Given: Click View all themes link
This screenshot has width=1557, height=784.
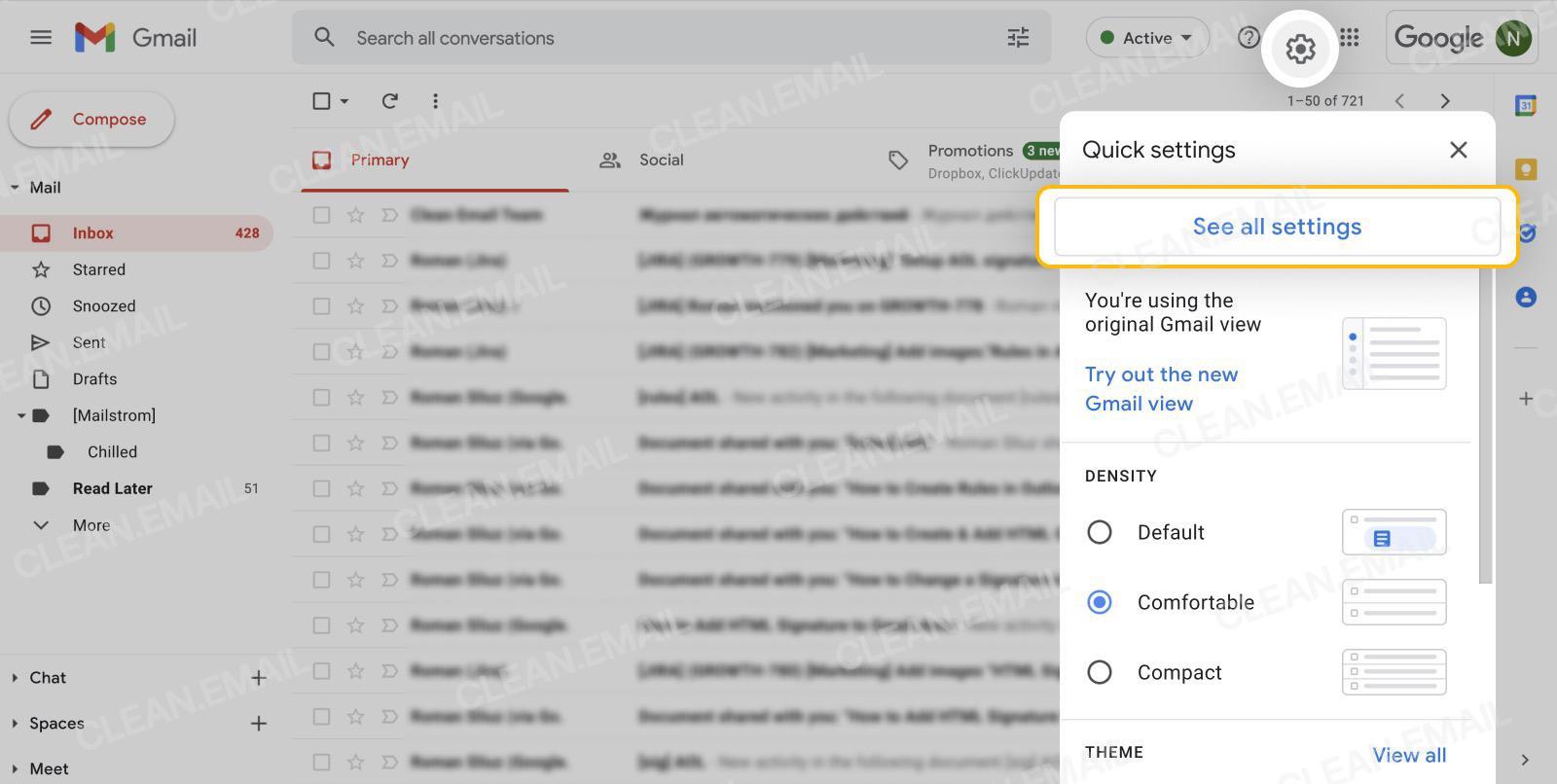Looking at the screenshot, I should coord(1409,755).
